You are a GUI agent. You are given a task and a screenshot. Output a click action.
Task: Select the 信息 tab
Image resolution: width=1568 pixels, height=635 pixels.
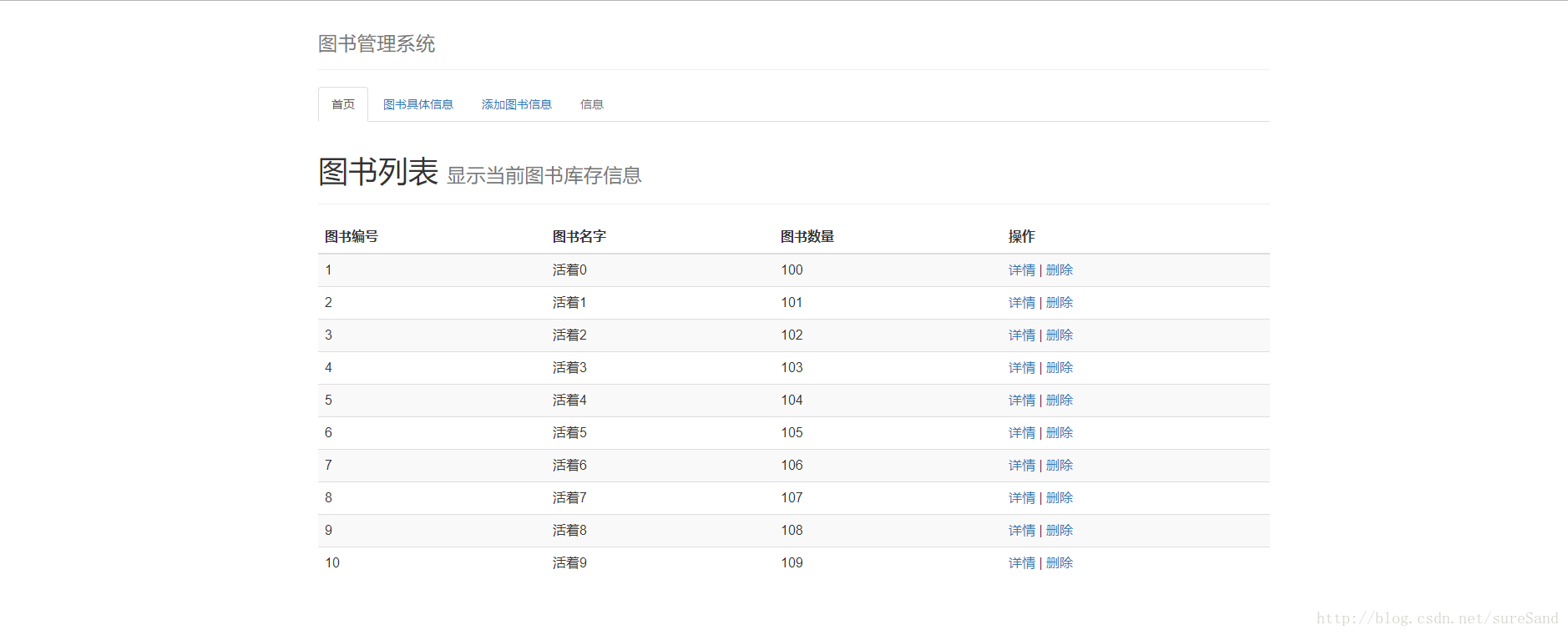pos(592,104)
